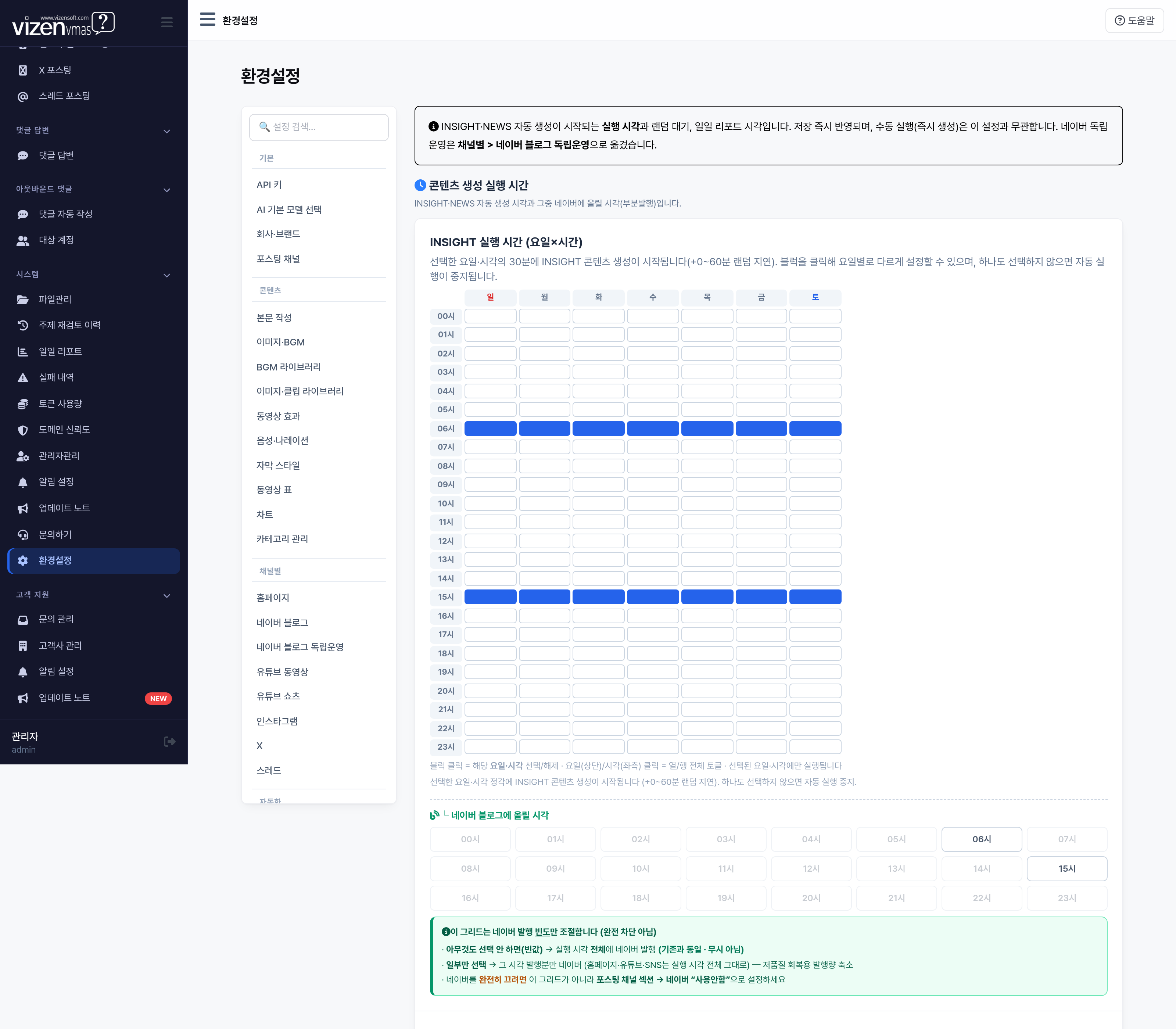Open 네이버 블로그 독립운영 settings
1176x1029 pixels.
[x=300, y=647]
